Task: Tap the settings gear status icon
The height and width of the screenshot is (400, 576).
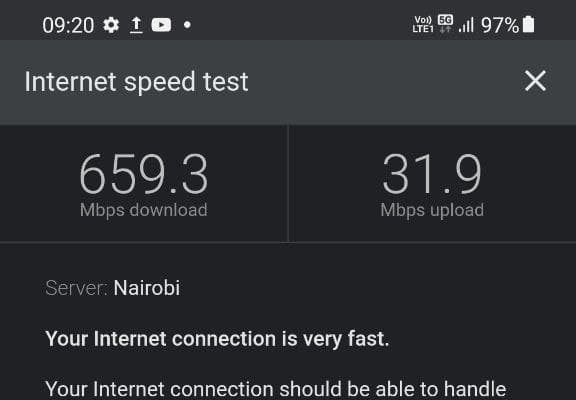Action: coord(111,25)
